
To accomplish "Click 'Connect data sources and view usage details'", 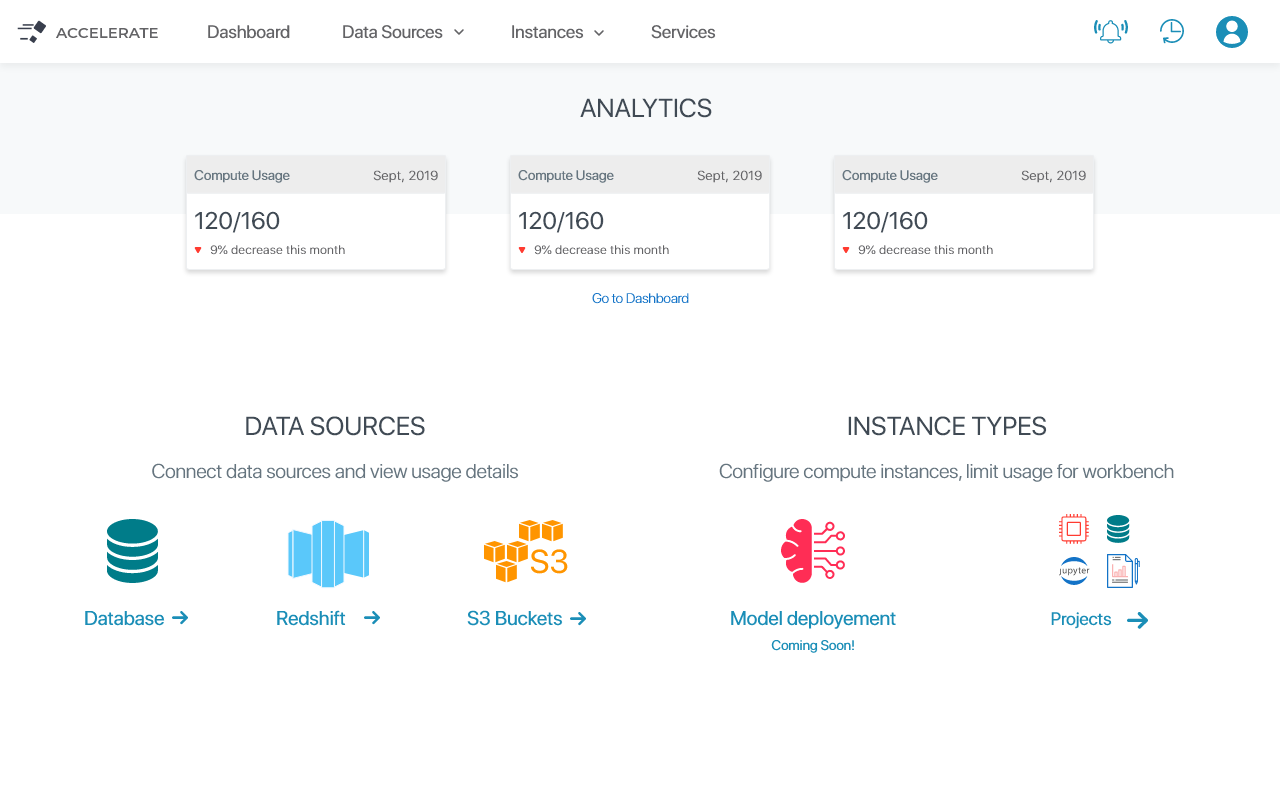I will [335, 471].
